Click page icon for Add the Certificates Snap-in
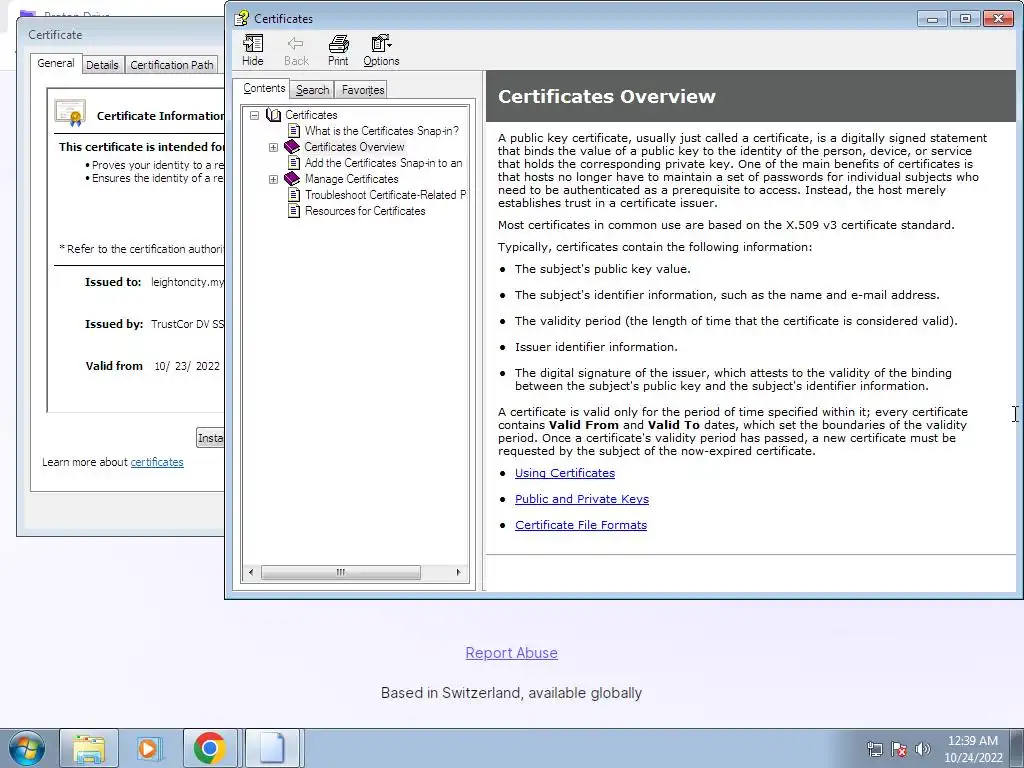This screenshot has width=1024, height=768. [294, 163]
